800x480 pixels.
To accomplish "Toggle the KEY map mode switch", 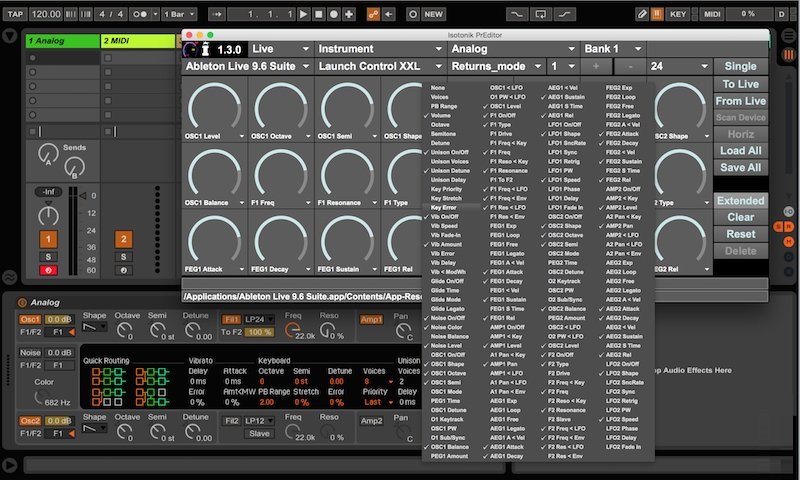I will (678, 14).
